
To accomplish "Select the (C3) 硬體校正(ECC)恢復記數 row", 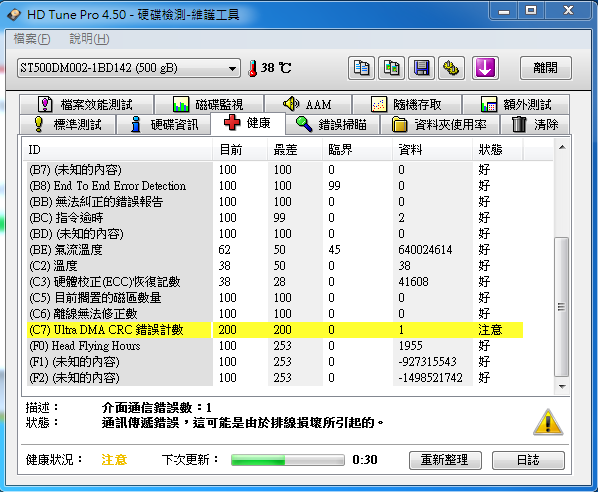I will [275, 282].
